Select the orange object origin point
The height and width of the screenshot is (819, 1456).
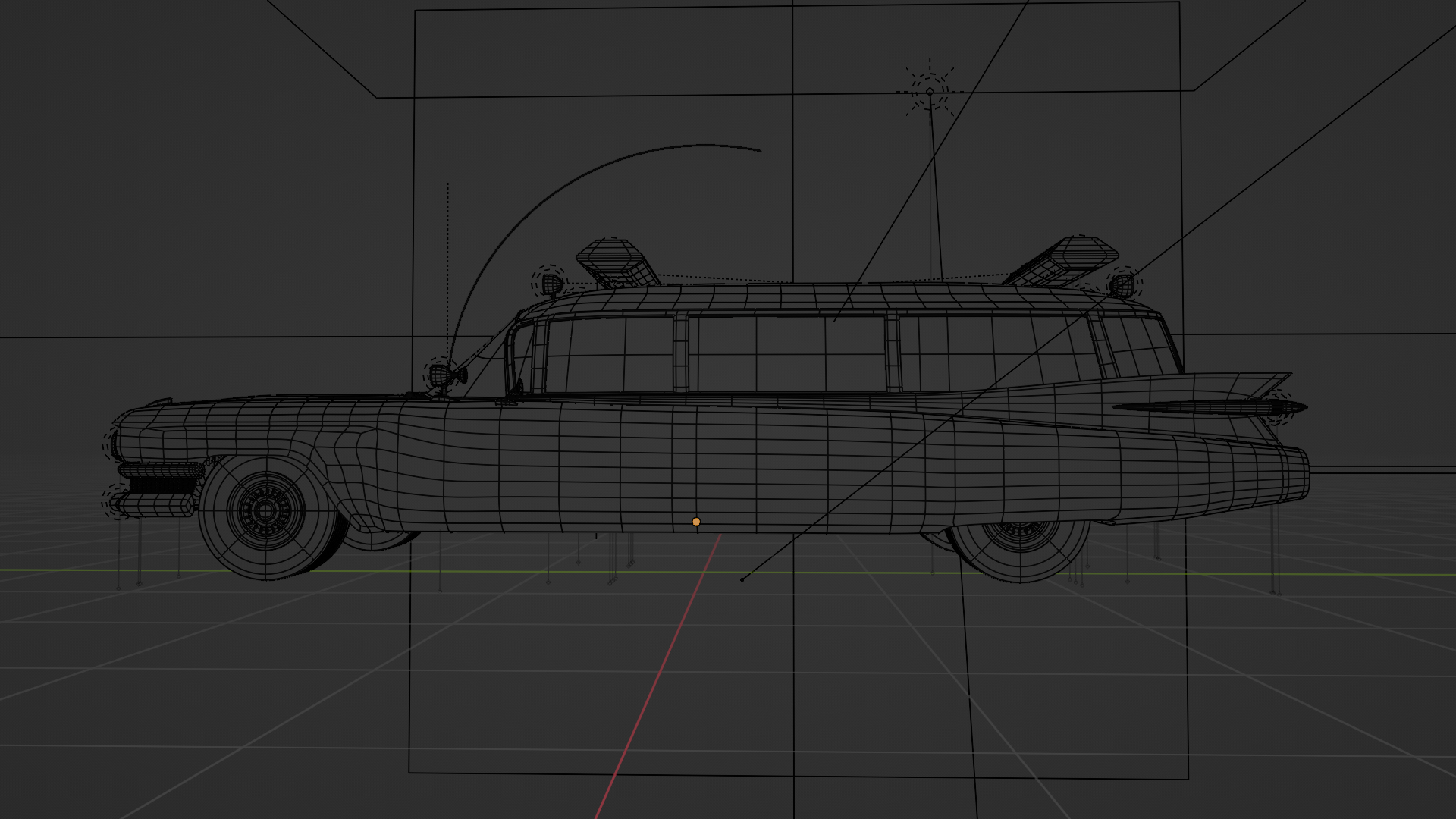pos(696,522)
